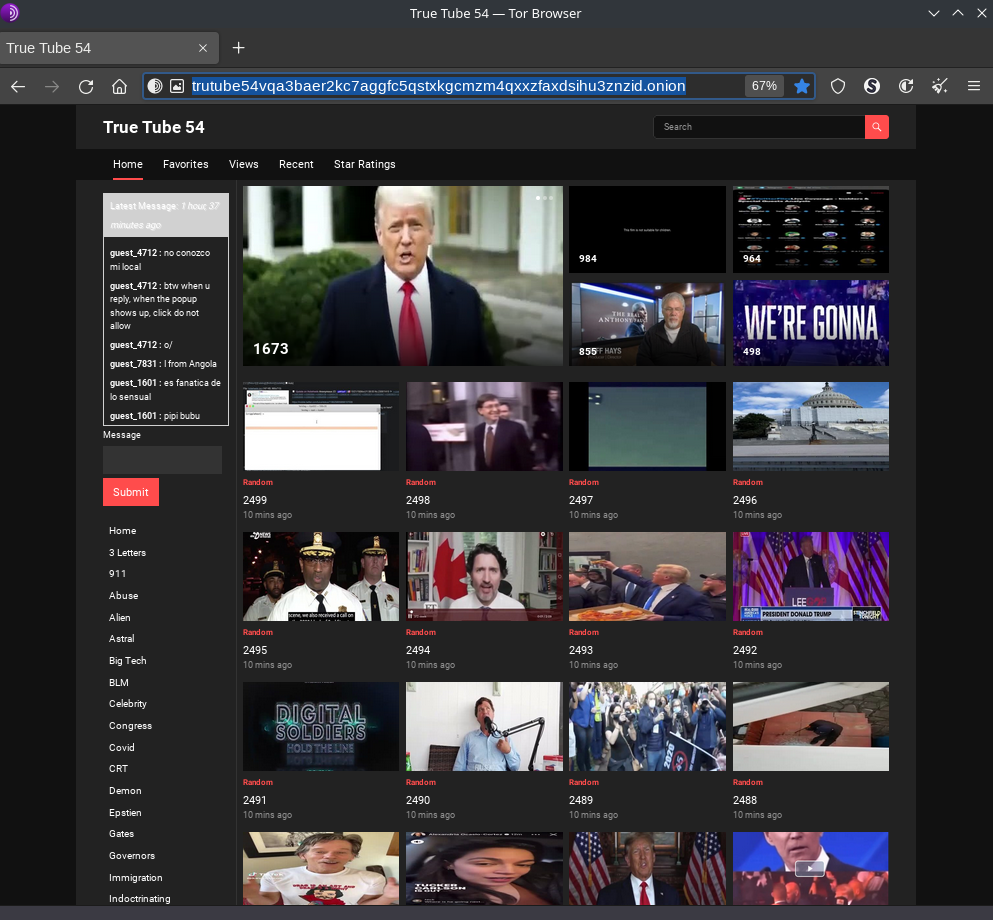
Task: Click into the Search field
Action: (759, 127)
